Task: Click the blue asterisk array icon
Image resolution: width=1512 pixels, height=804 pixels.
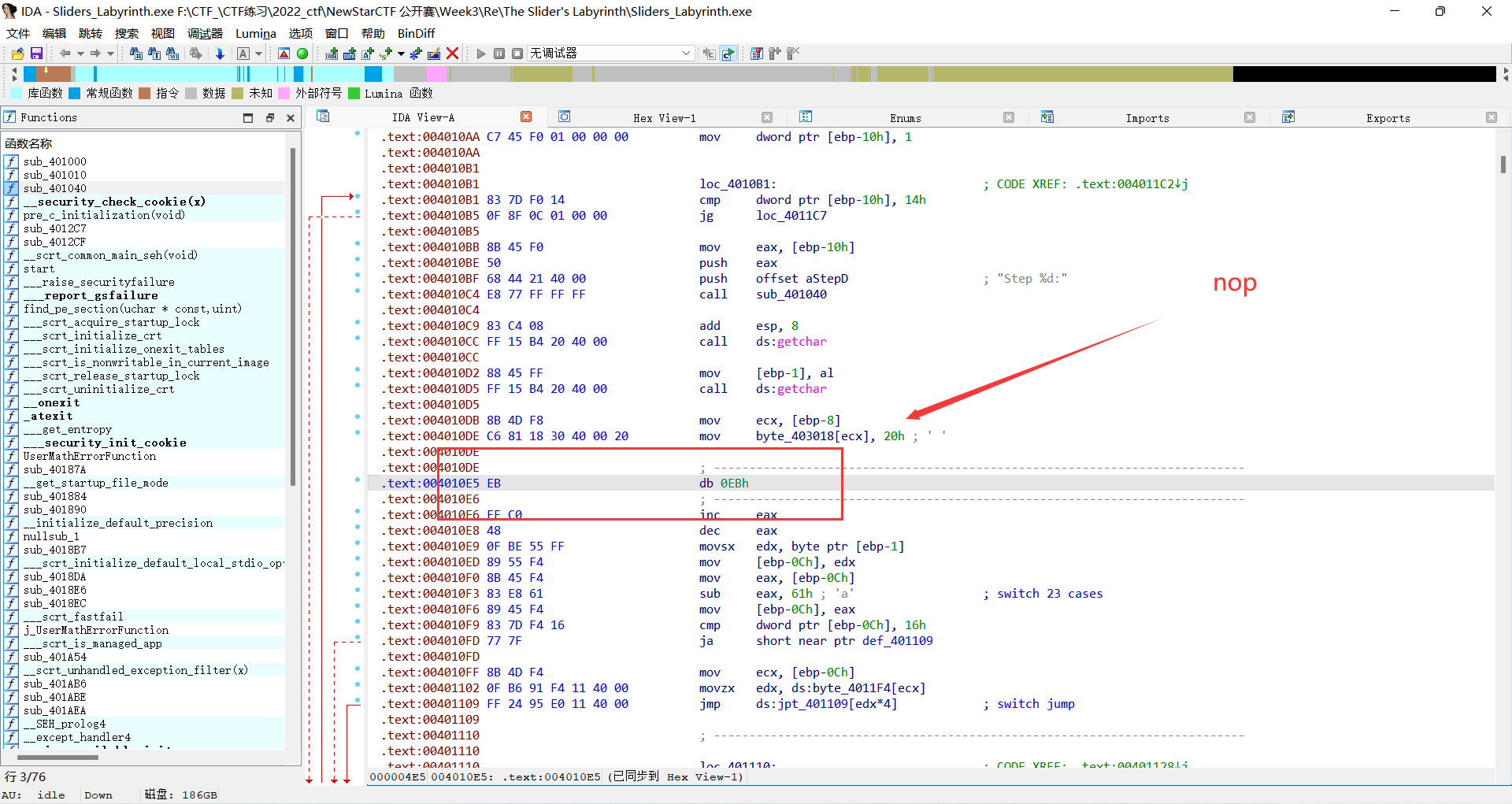Action: click(416, 54)
